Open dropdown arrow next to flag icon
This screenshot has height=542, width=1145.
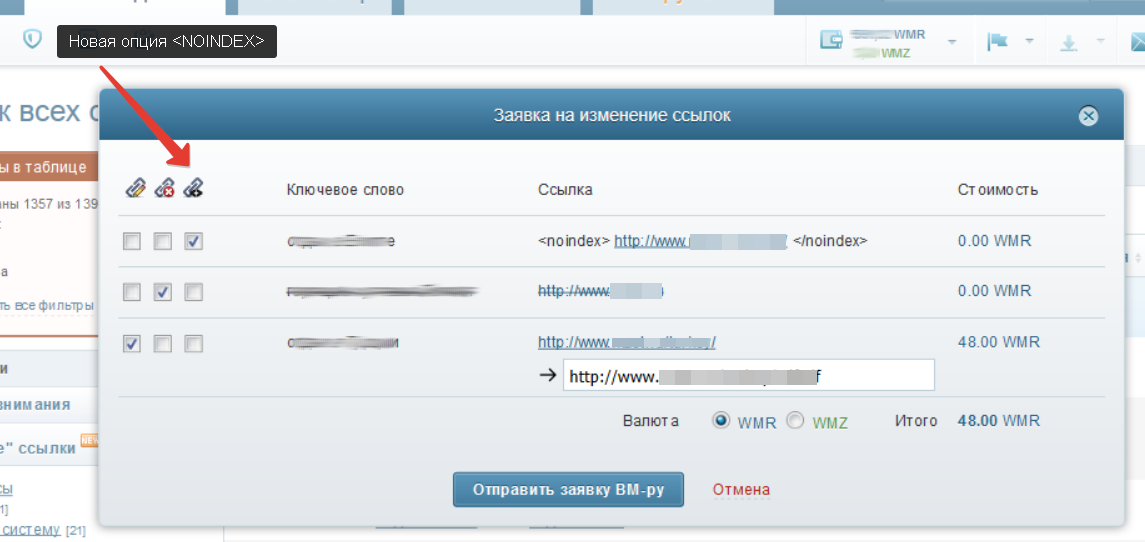1030,42
